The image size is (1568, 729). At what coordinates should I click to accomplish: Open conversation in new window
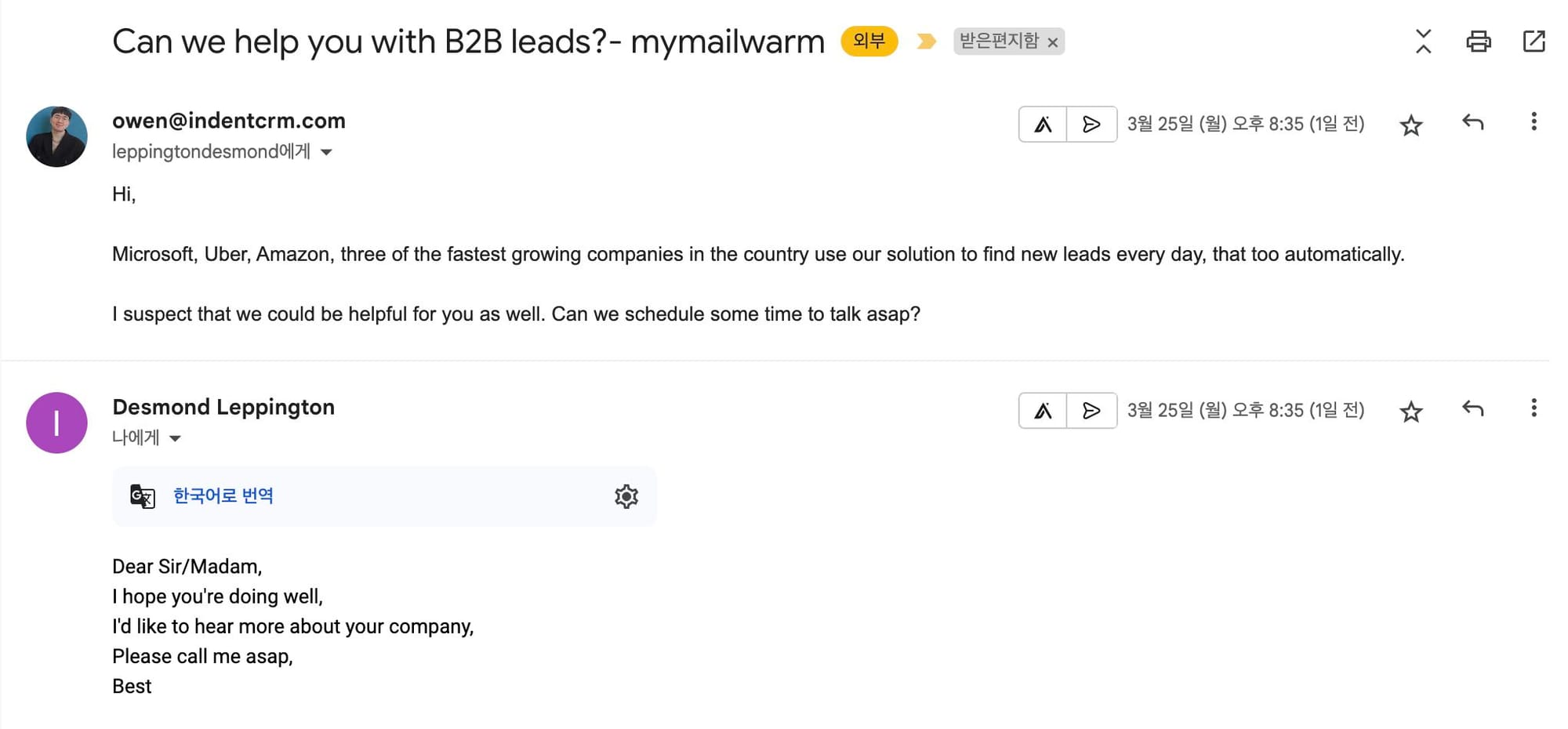1534,41
